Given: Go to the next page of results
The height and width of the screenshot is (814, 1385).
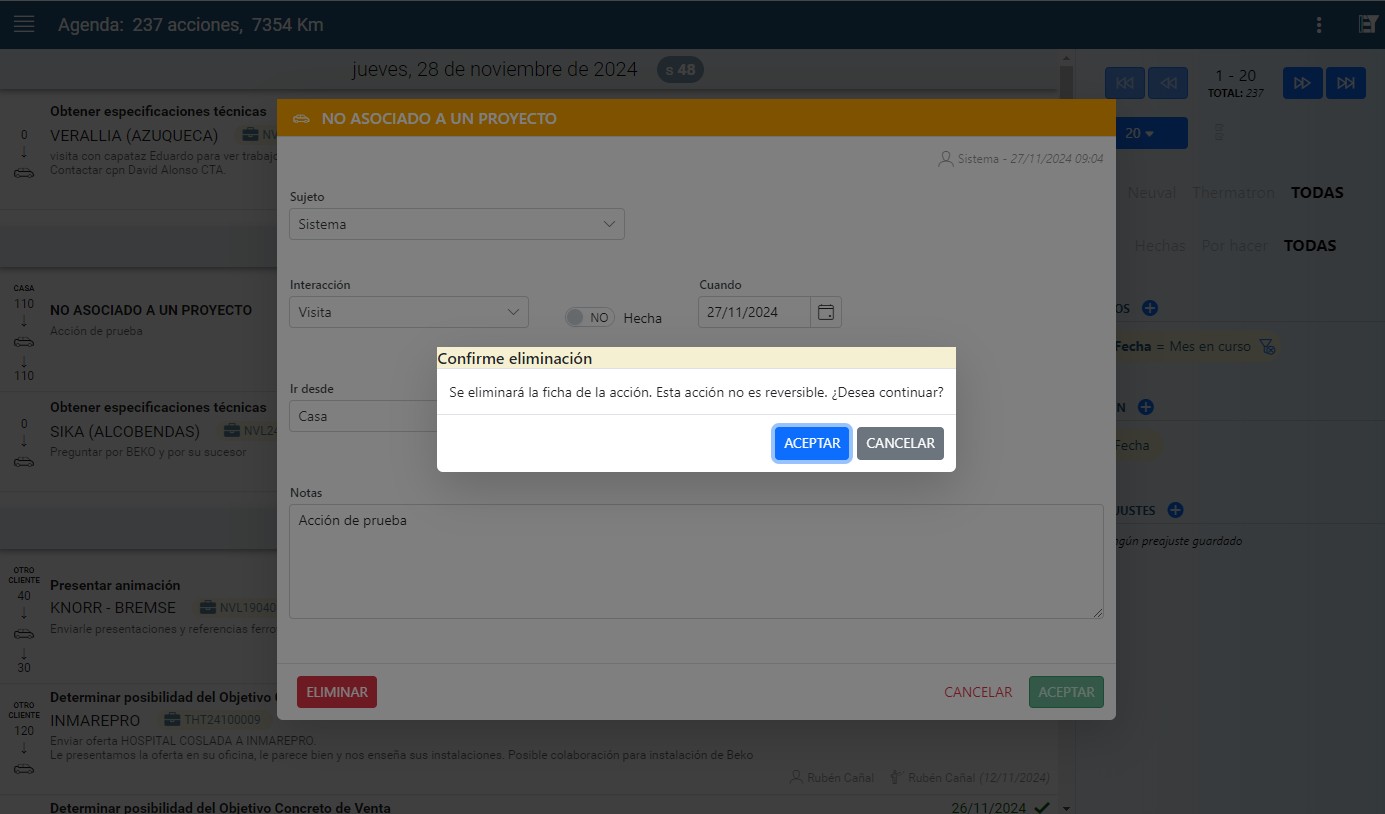Looking at the screenshot, I should tap(1302, 83).
